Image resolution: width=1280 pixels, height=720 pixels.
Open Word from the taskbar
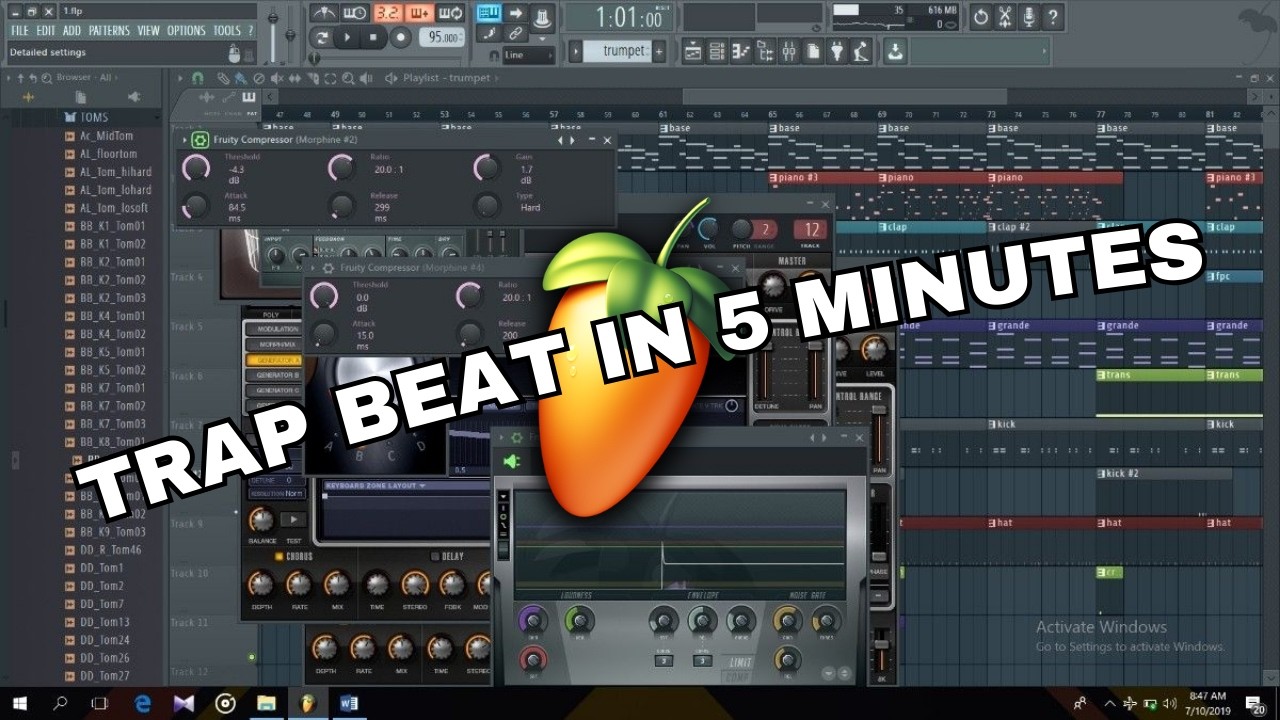[x=349, y=703]
